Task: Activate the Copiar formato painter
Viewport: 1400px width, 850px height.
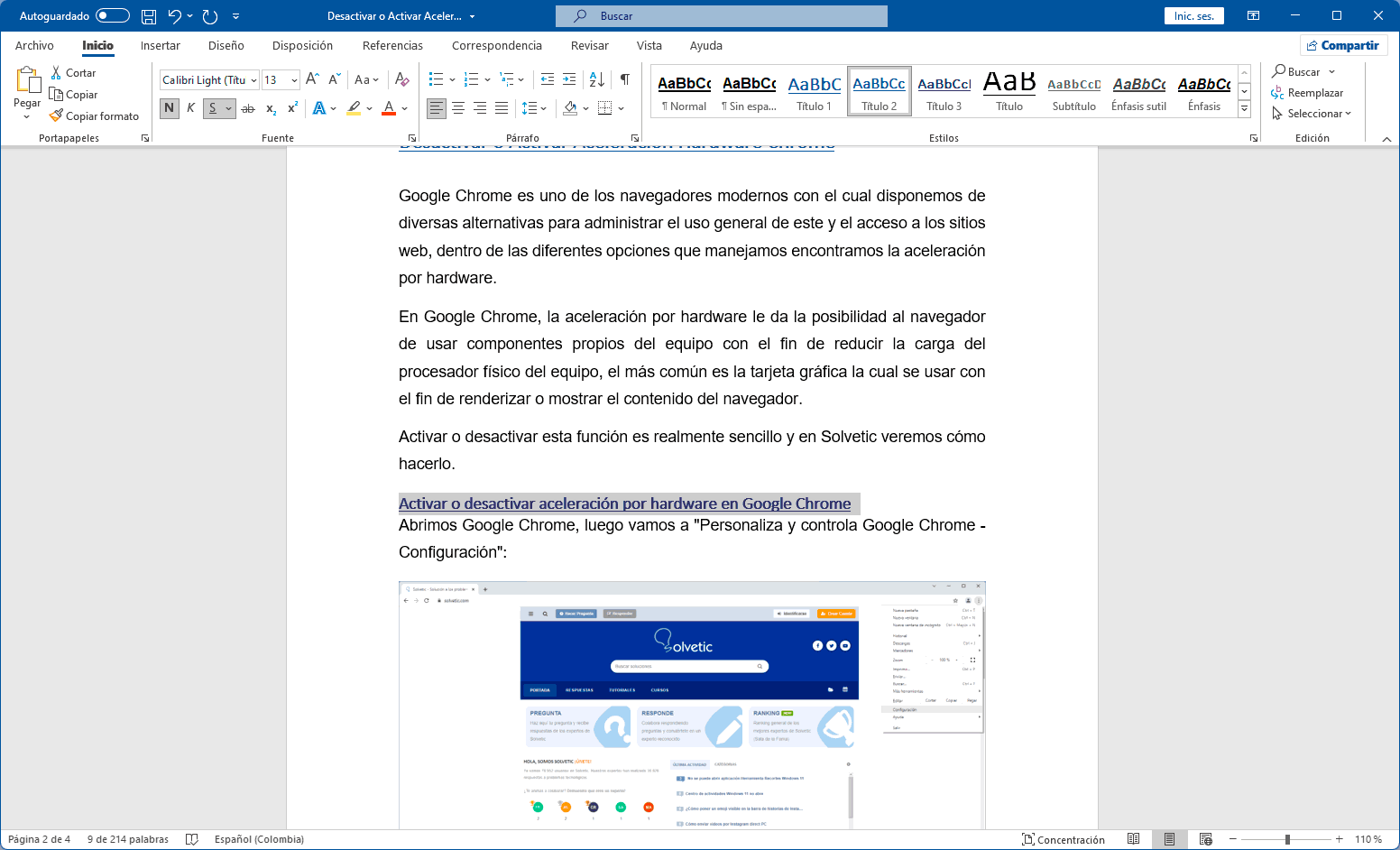Action: point(94,116)
